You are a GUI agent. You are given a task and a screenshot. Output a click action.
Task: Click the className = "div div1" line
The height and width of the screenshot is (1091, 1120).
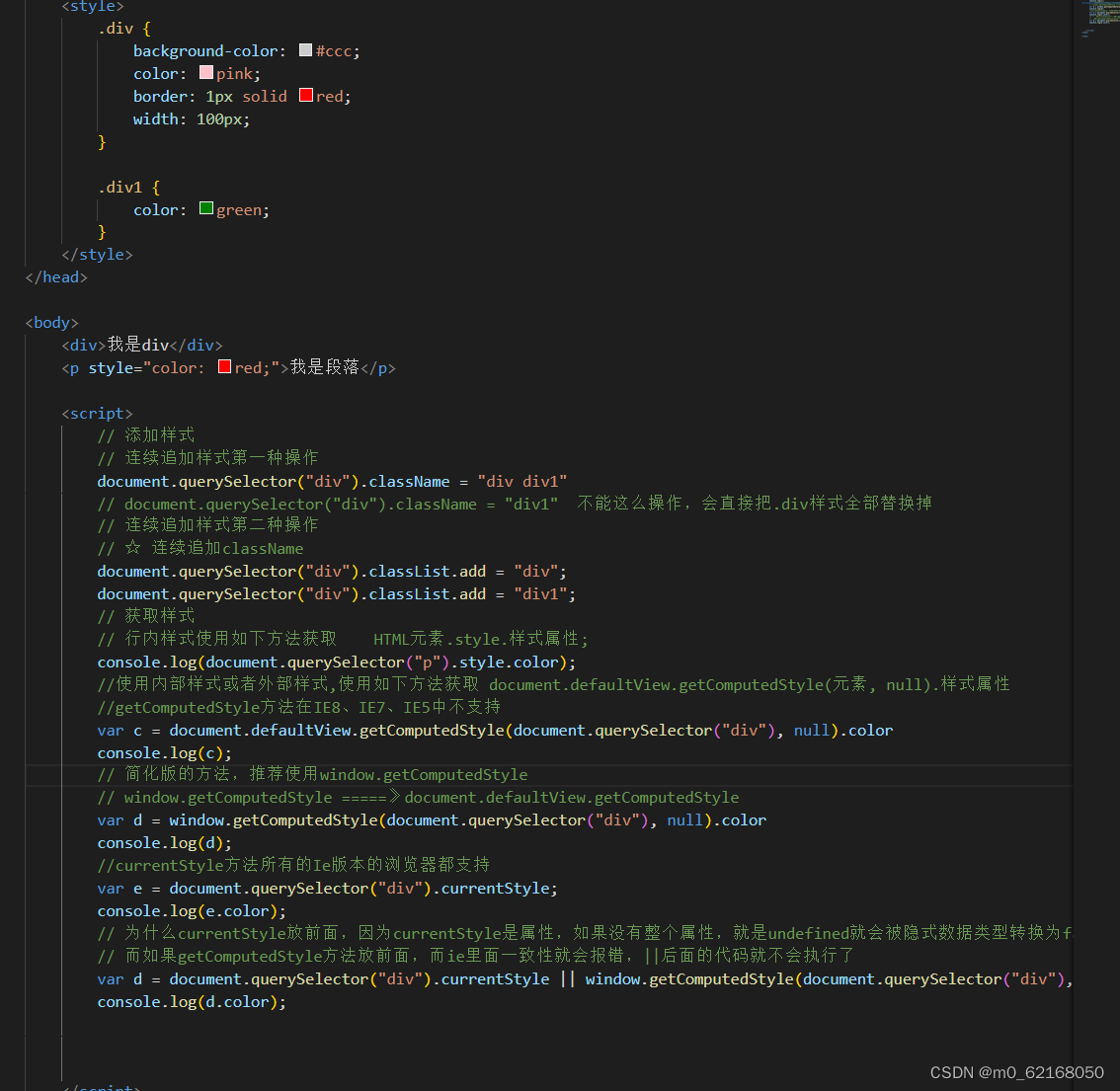point(332,481)
